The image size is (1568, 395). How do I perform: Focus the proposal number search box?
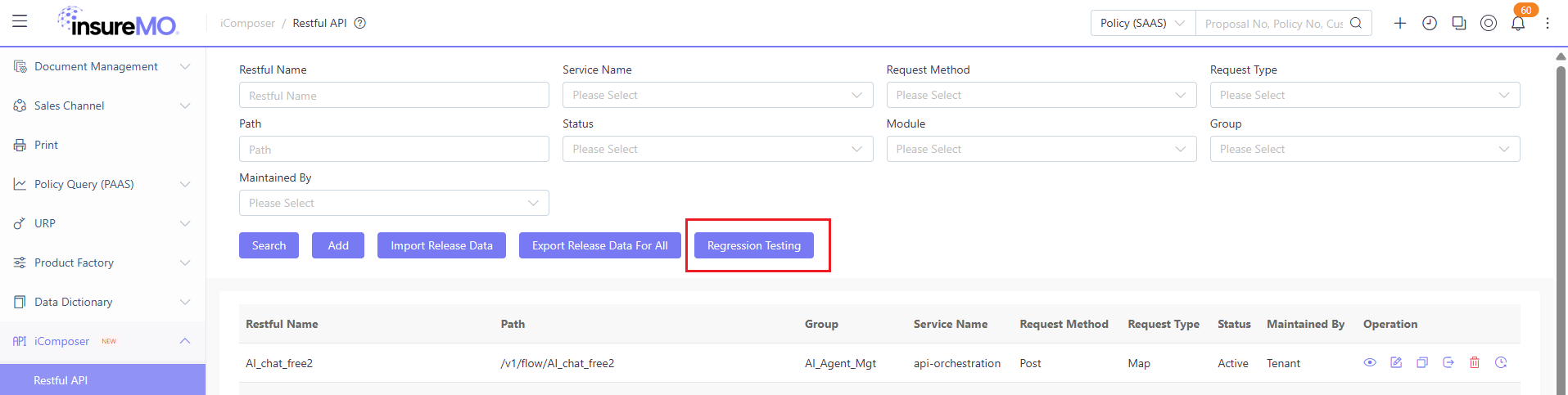click(1273, 23)
